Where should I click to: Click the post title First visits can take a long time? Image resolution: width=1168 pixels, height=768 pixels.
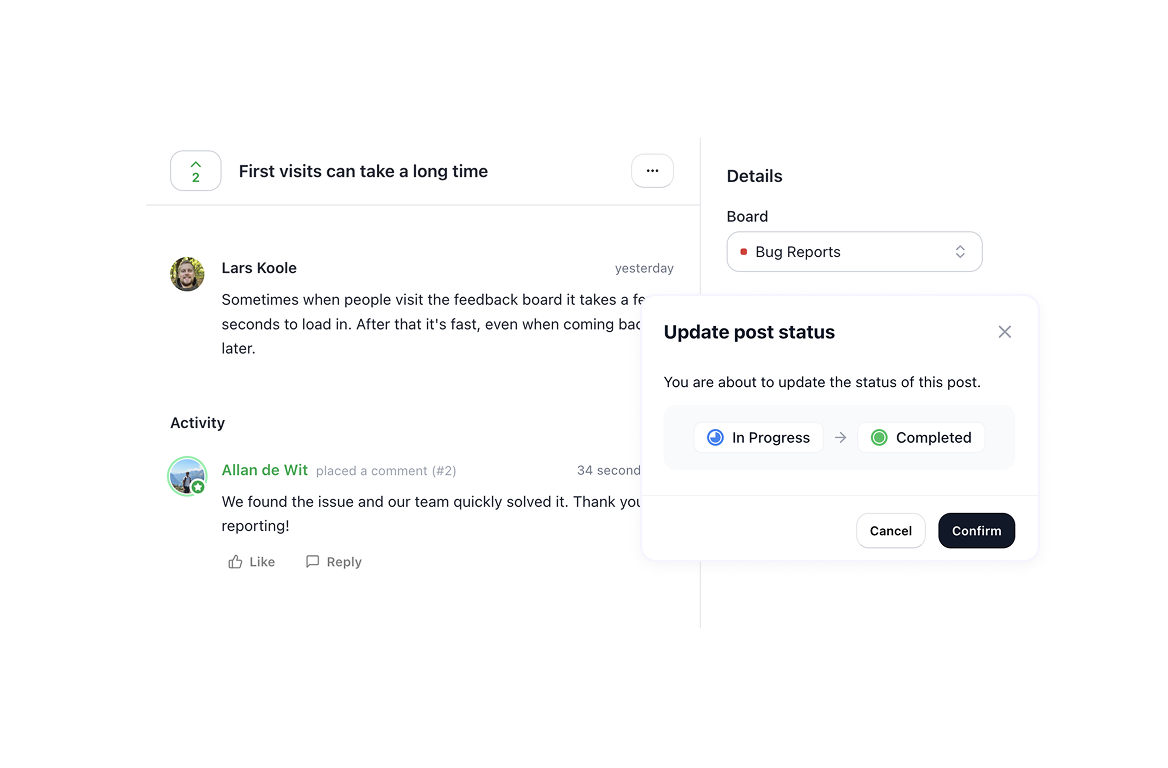(x=363, y=171)
